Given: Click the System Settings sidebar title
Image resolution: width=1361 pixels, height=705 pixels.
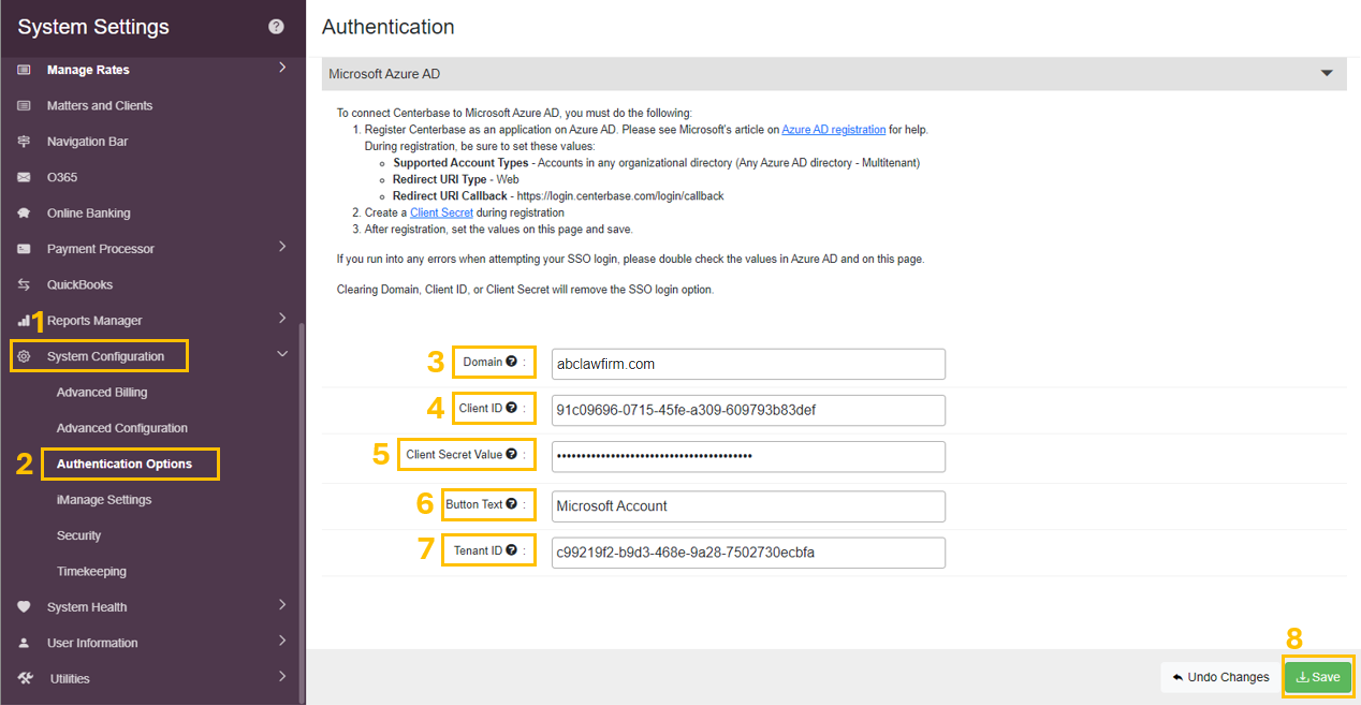Looking at the screenshot, I should (x=93, y=27).
